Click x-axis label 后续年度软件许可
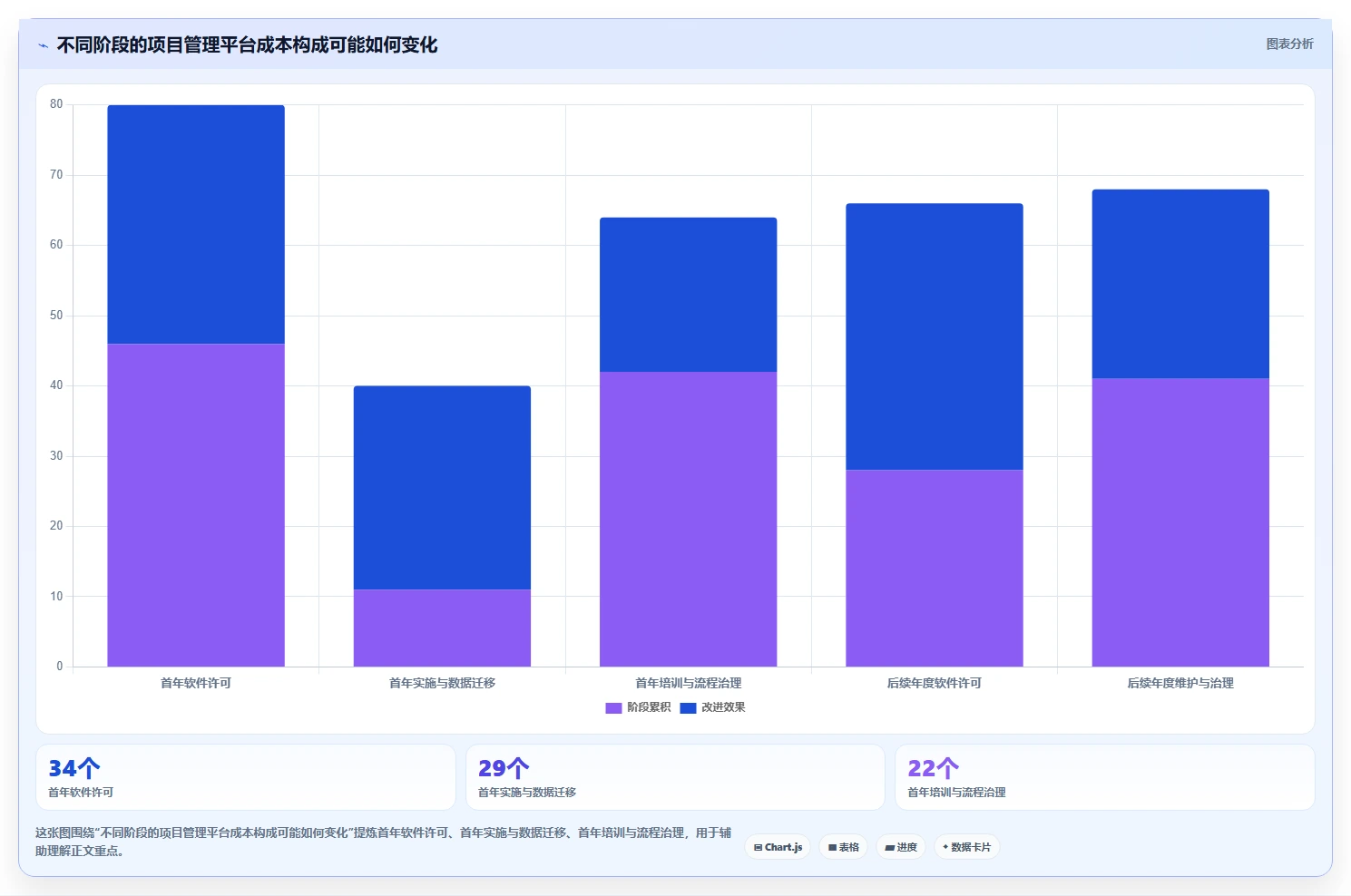This screenshot has width=1351, height=896. click(x=935, y=683)
